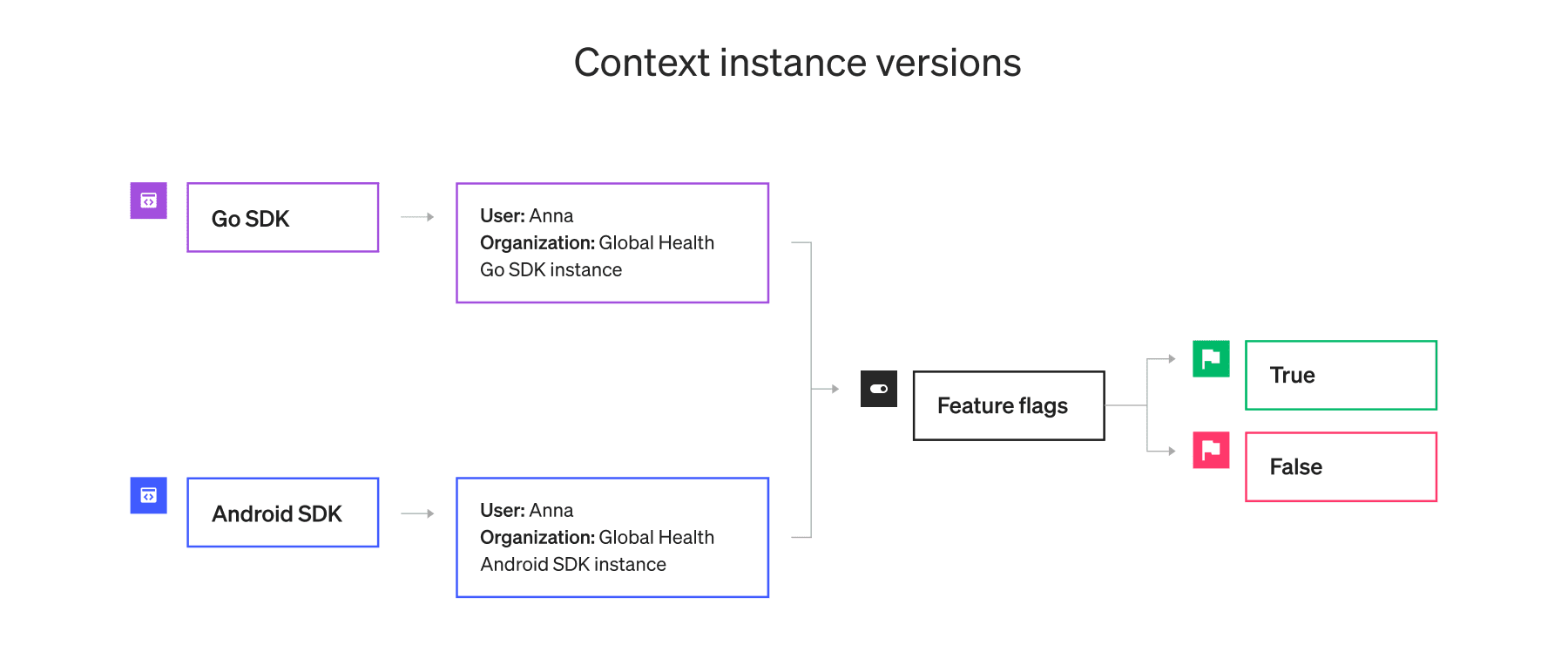Click the Android SDK instance context box
Screen dimensions: 1568x659
click(x=612, y=538)
